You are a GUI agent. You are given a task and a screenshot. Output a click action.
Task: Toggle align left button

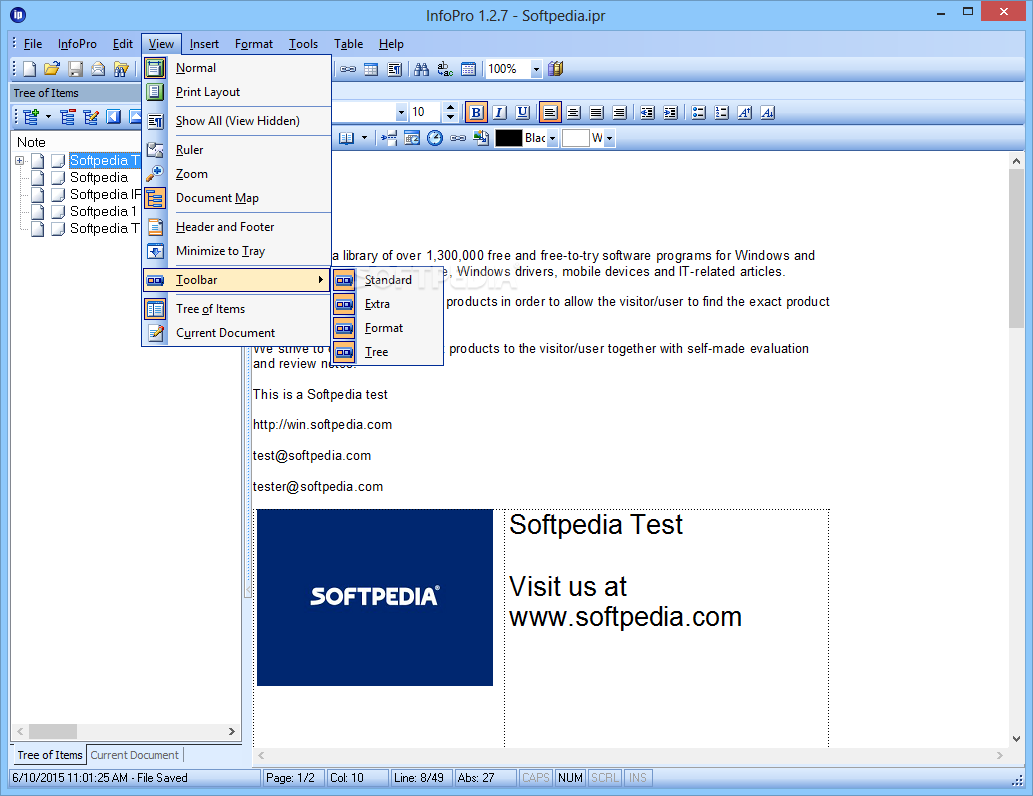[550, 113]
